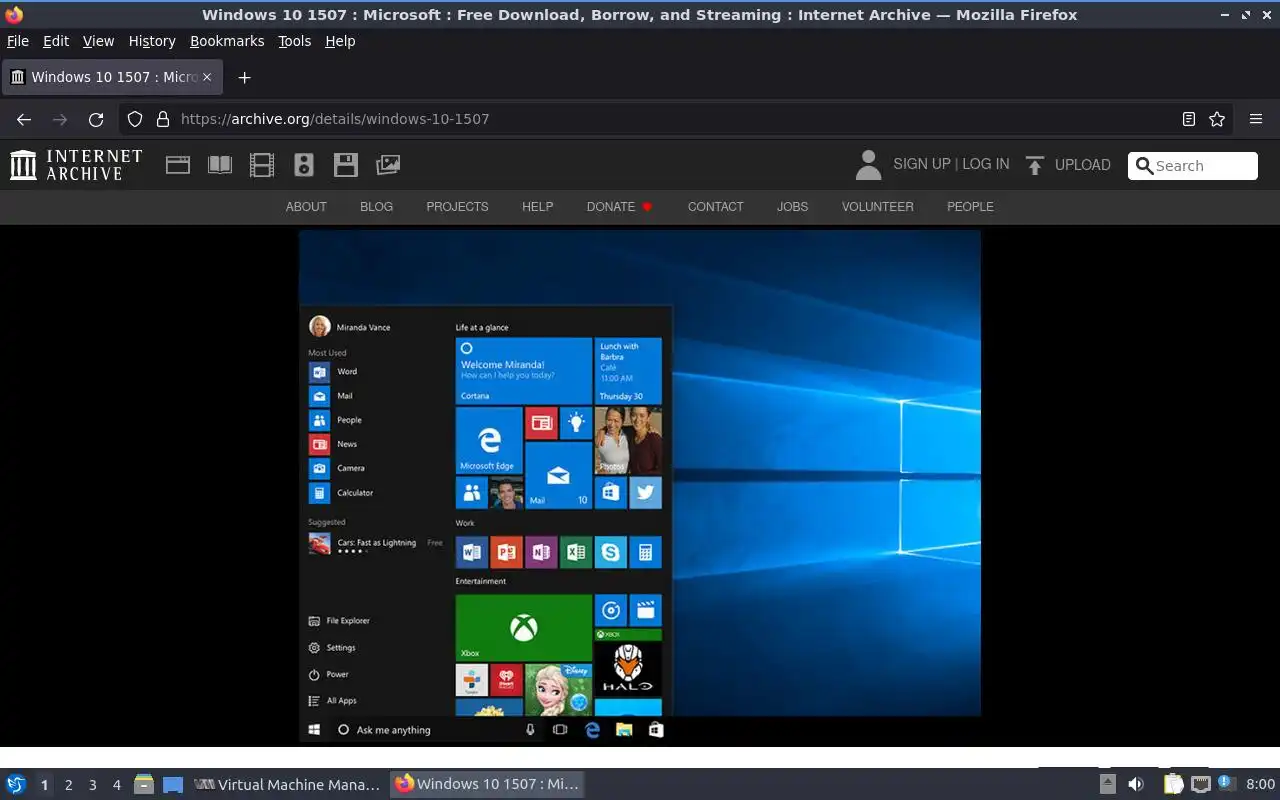
Task: Click the UPLOAD link
Action: [x=1083, y=165]
